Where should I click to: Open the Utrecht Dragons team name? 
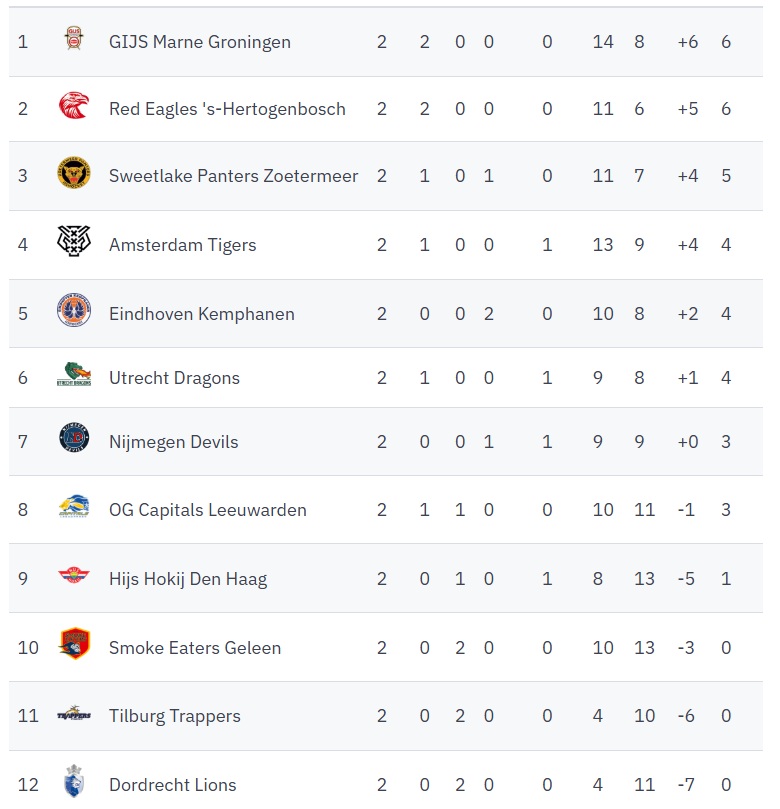(175, 378)
